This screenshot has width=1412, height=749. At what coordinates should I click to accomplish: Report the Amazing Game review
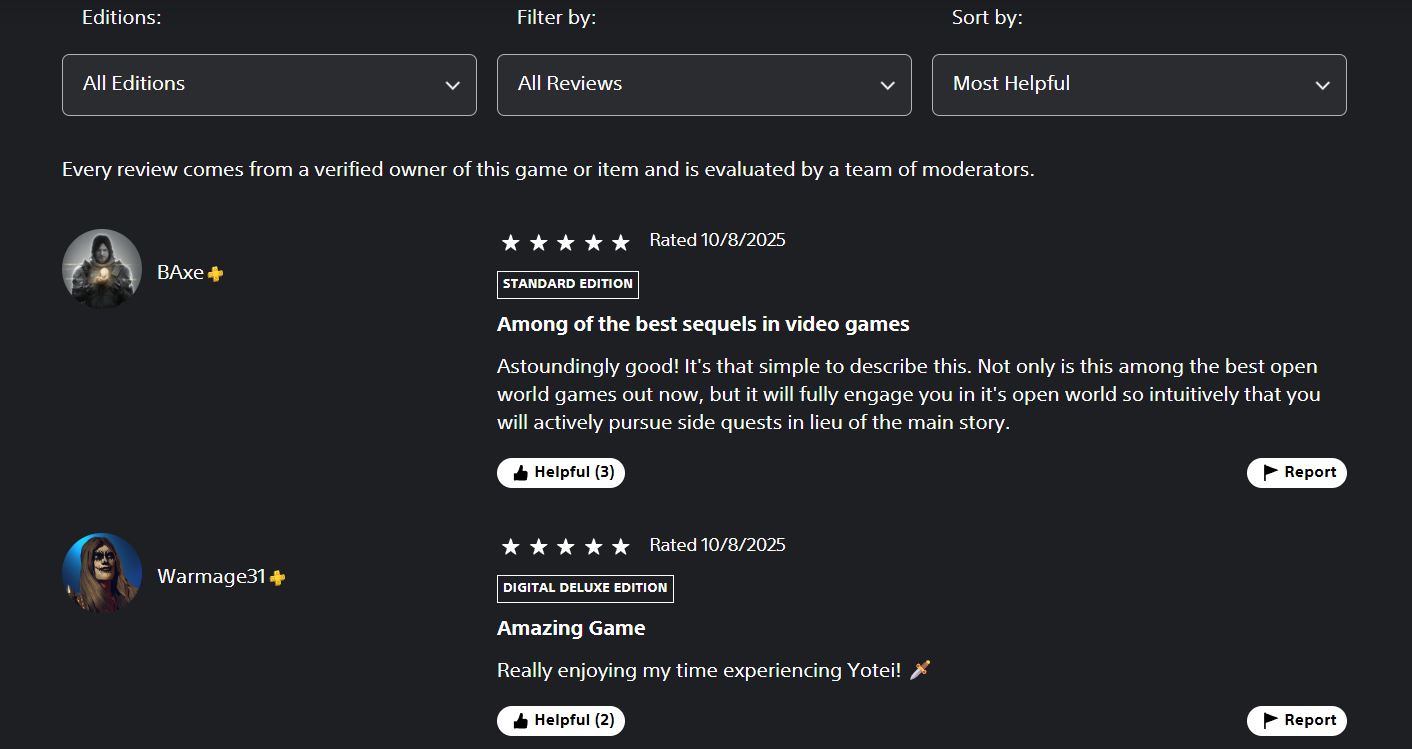(x=1296, y=721)
